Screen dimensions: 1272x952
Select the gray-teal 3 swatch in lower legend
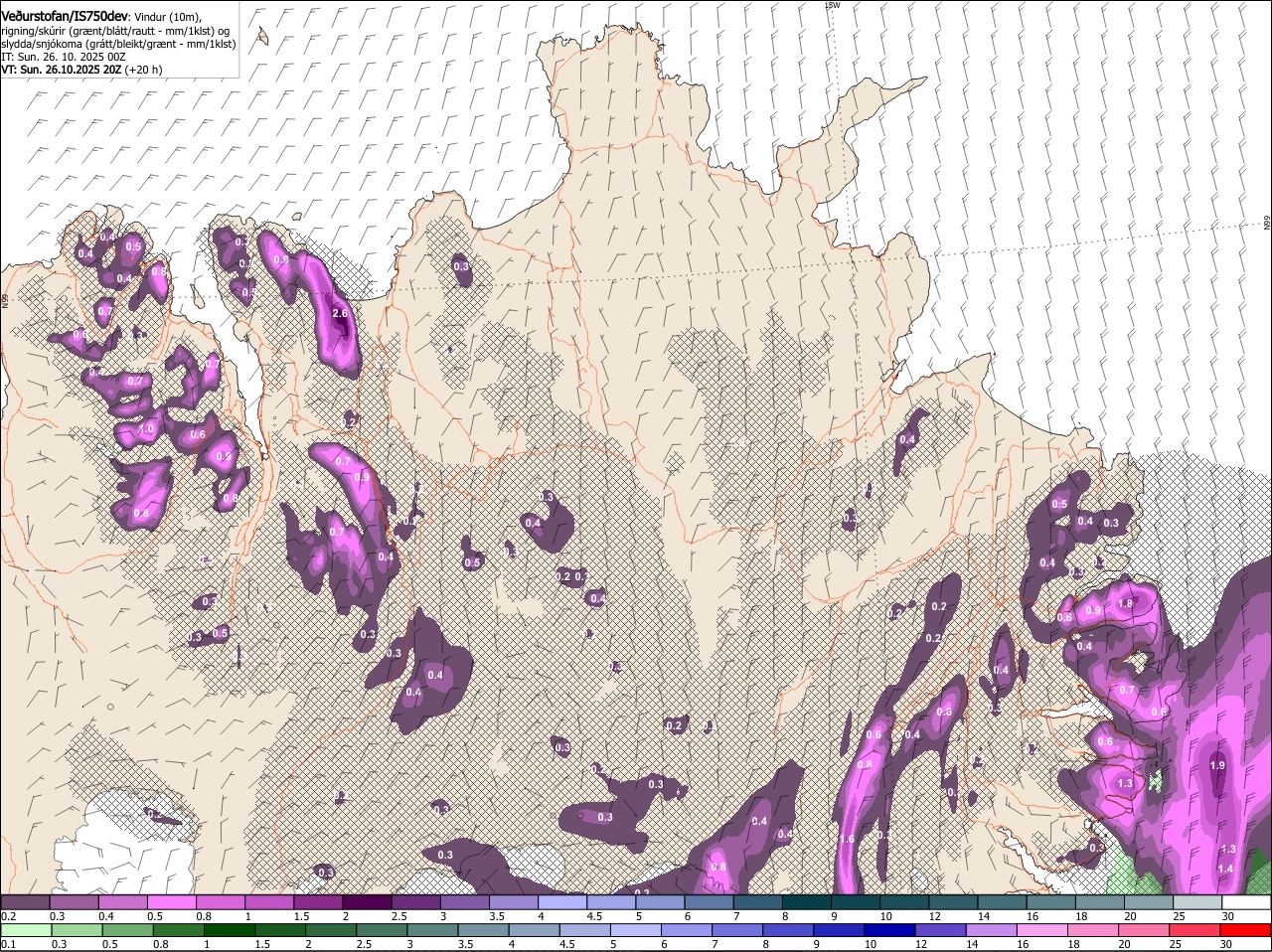[x=432, y=930]
